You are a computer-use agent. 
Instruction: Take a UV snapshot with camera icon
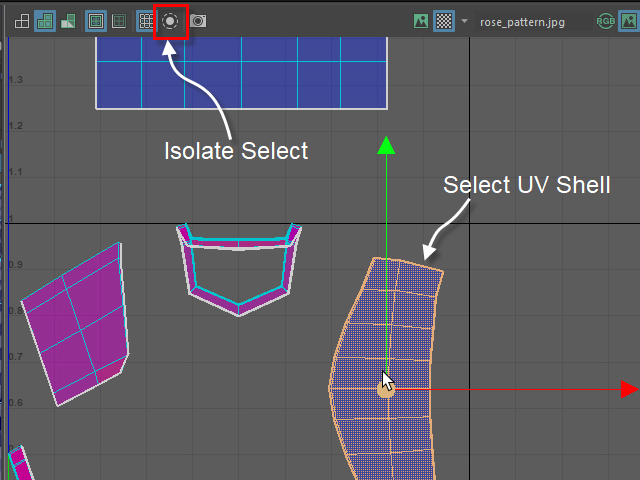point(198,21)
